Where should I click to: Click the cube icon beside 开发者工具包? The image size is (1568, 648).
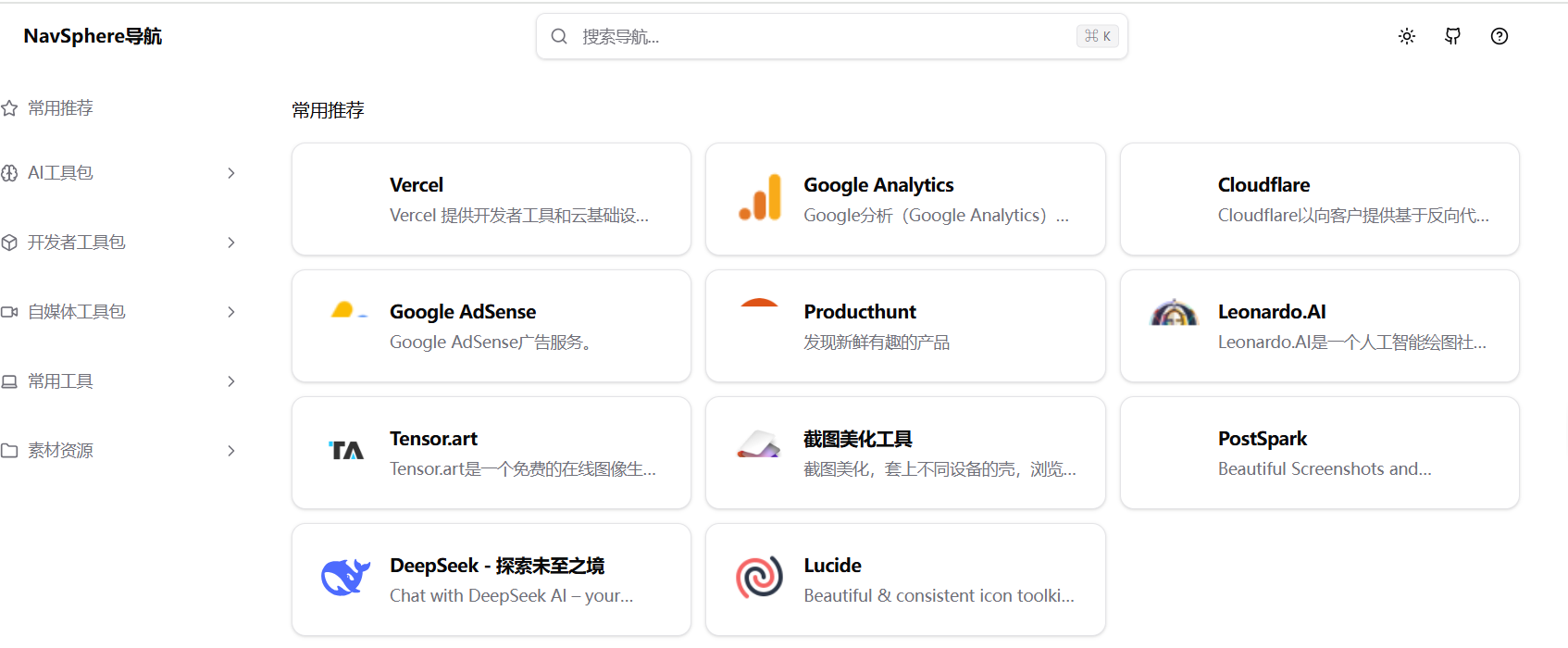[9, 243]
